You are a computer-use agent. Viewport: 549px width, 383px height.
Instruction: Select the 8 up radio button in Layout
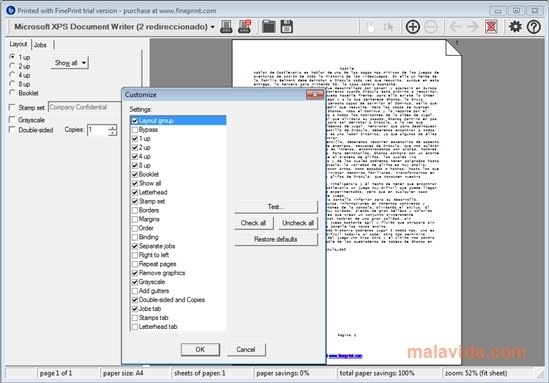pyautogui.click(x=12, y=84)
